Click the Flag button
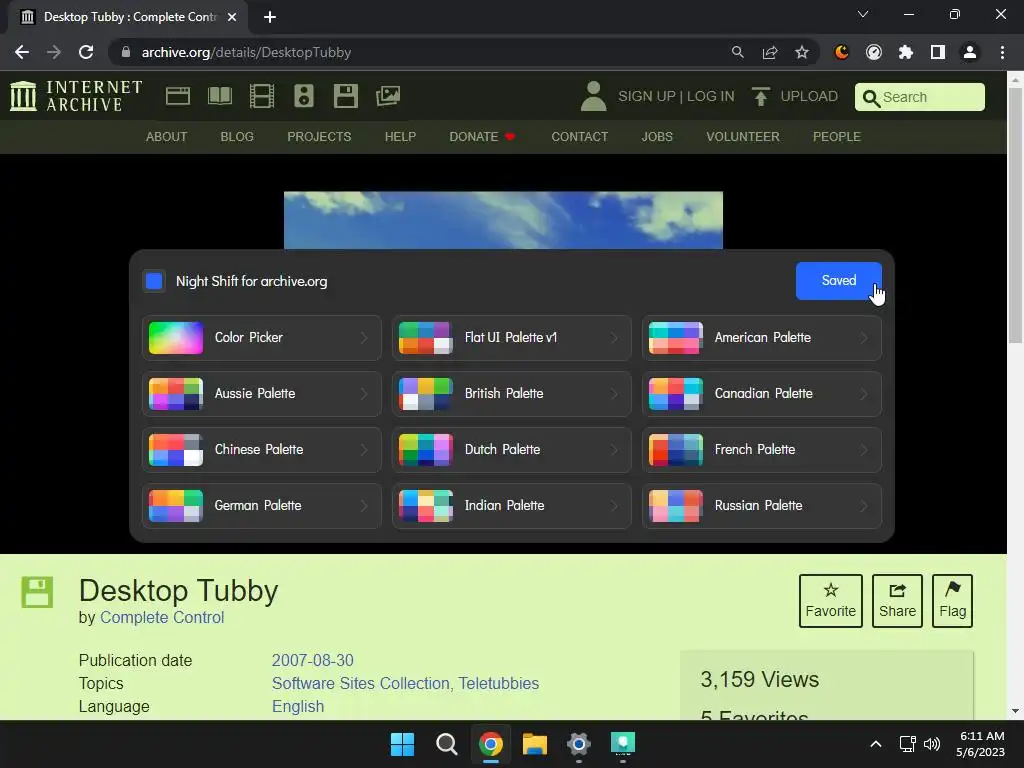Screen dimensions: 1024x768 click(x=952, y=601)
